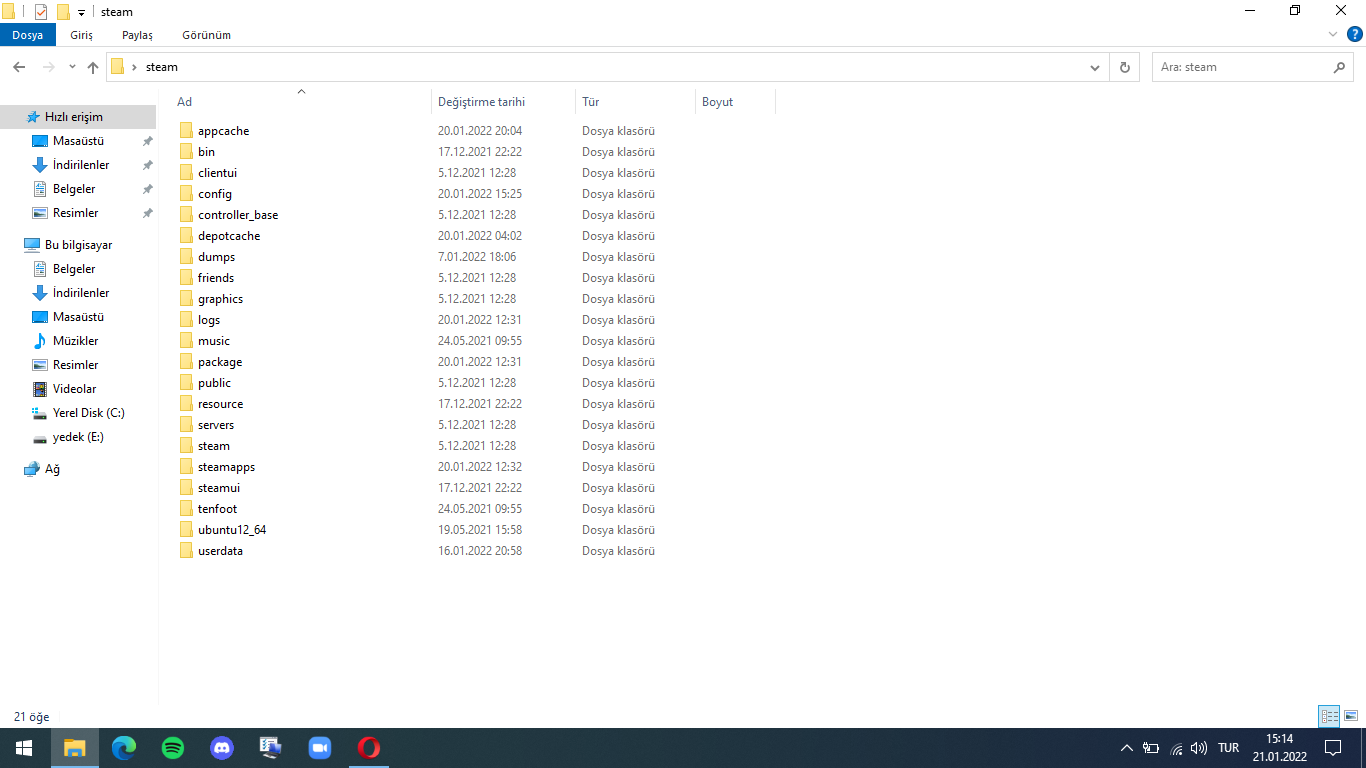
Task: Sort by the Tür column header
Action: coord(636,102)
